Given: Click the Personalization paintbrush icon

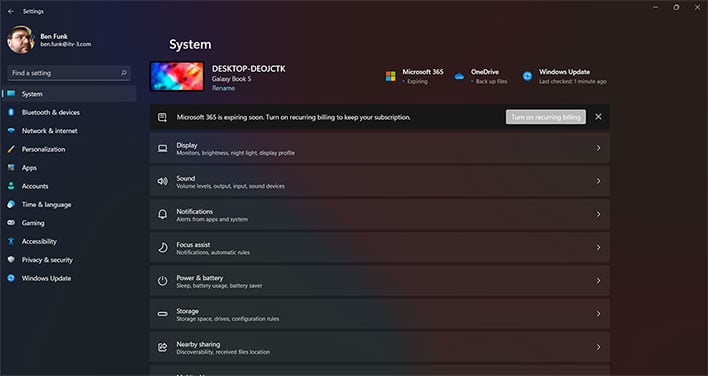Looking at the screenshot, I should 11,149.
